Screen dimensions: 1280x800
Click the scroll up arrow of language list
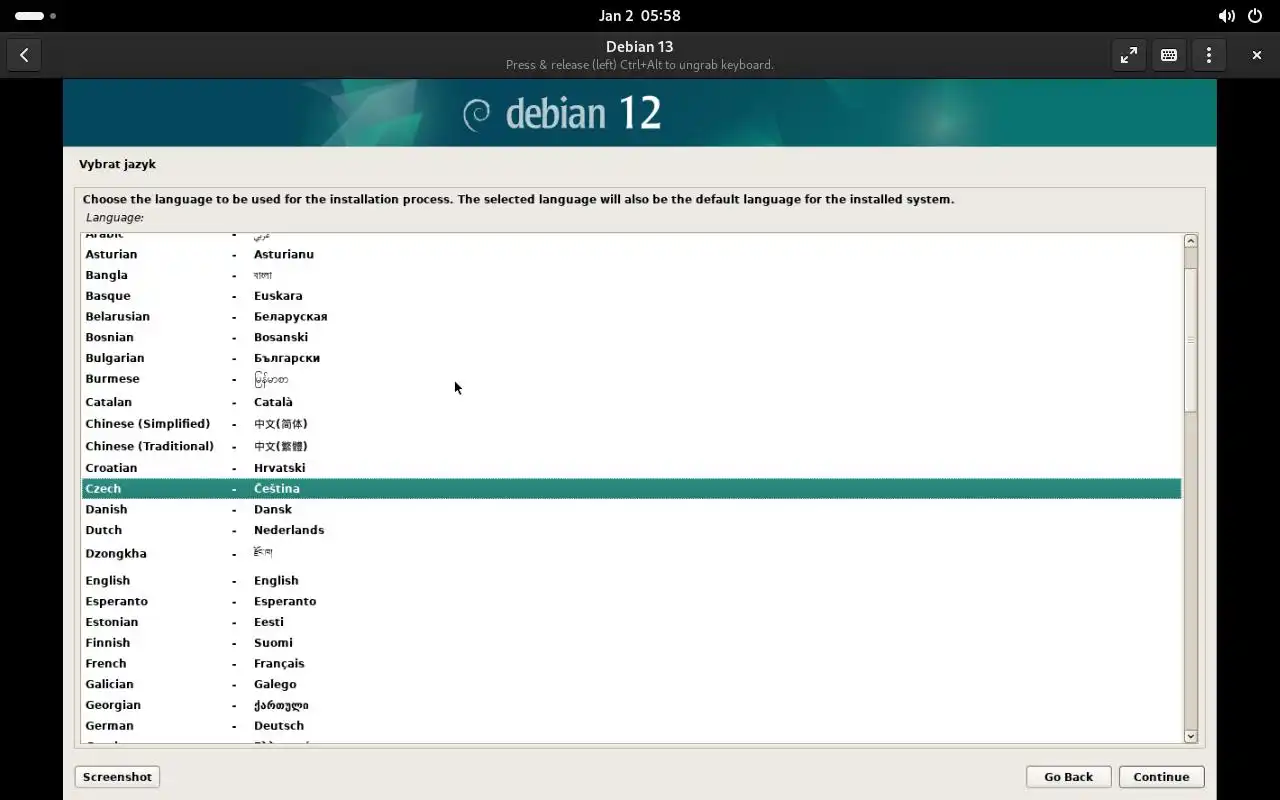1190,241
